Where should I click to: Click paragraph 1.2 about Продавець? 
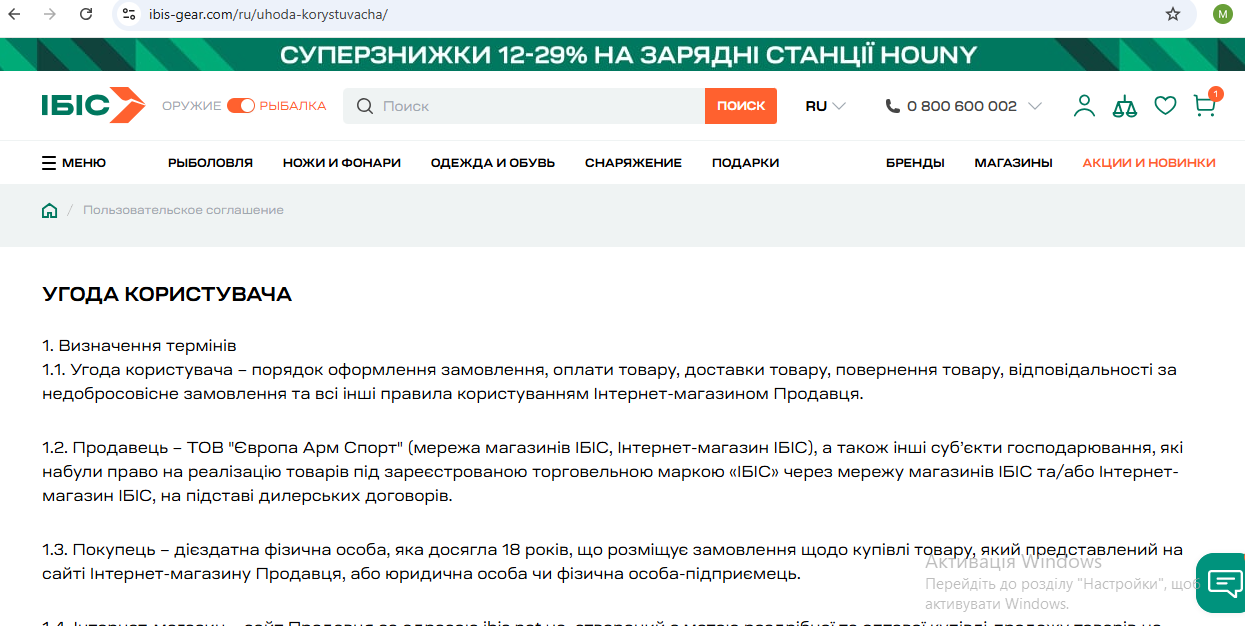click(x=612, y=472)
